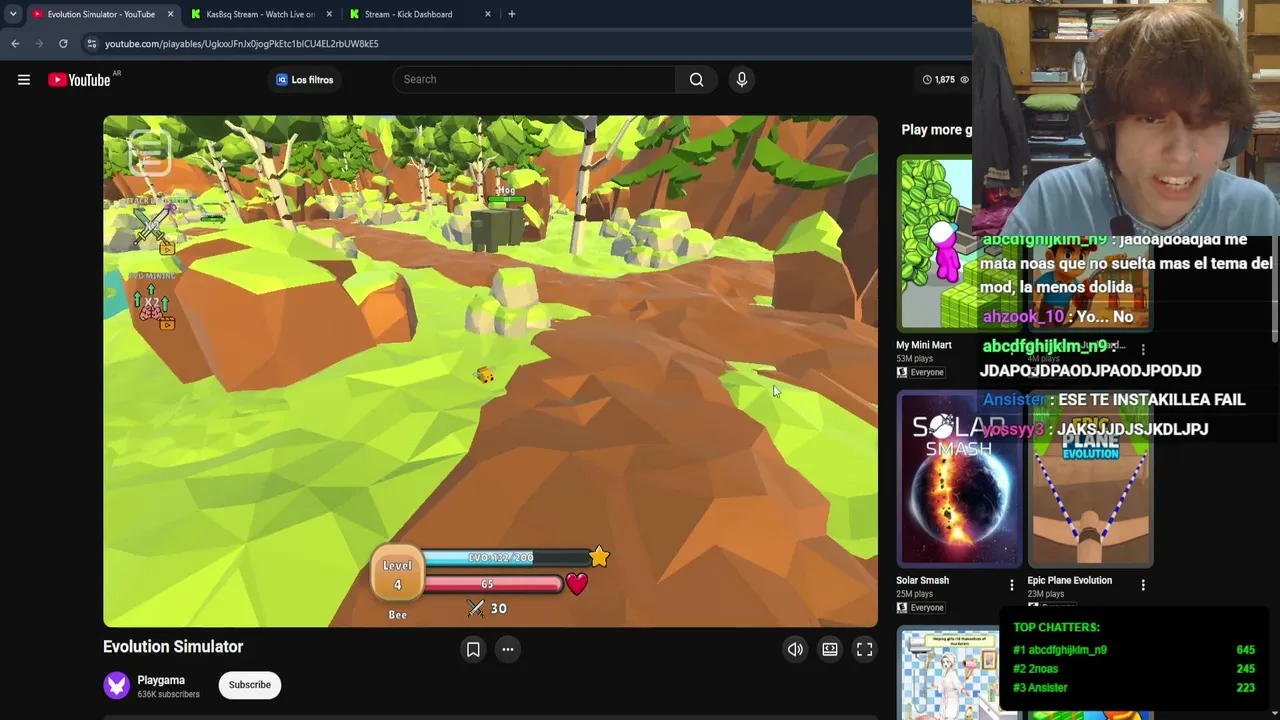Click the Los filtros extension button
Viewport: 1280px width, 720px height.
[305, 80]
